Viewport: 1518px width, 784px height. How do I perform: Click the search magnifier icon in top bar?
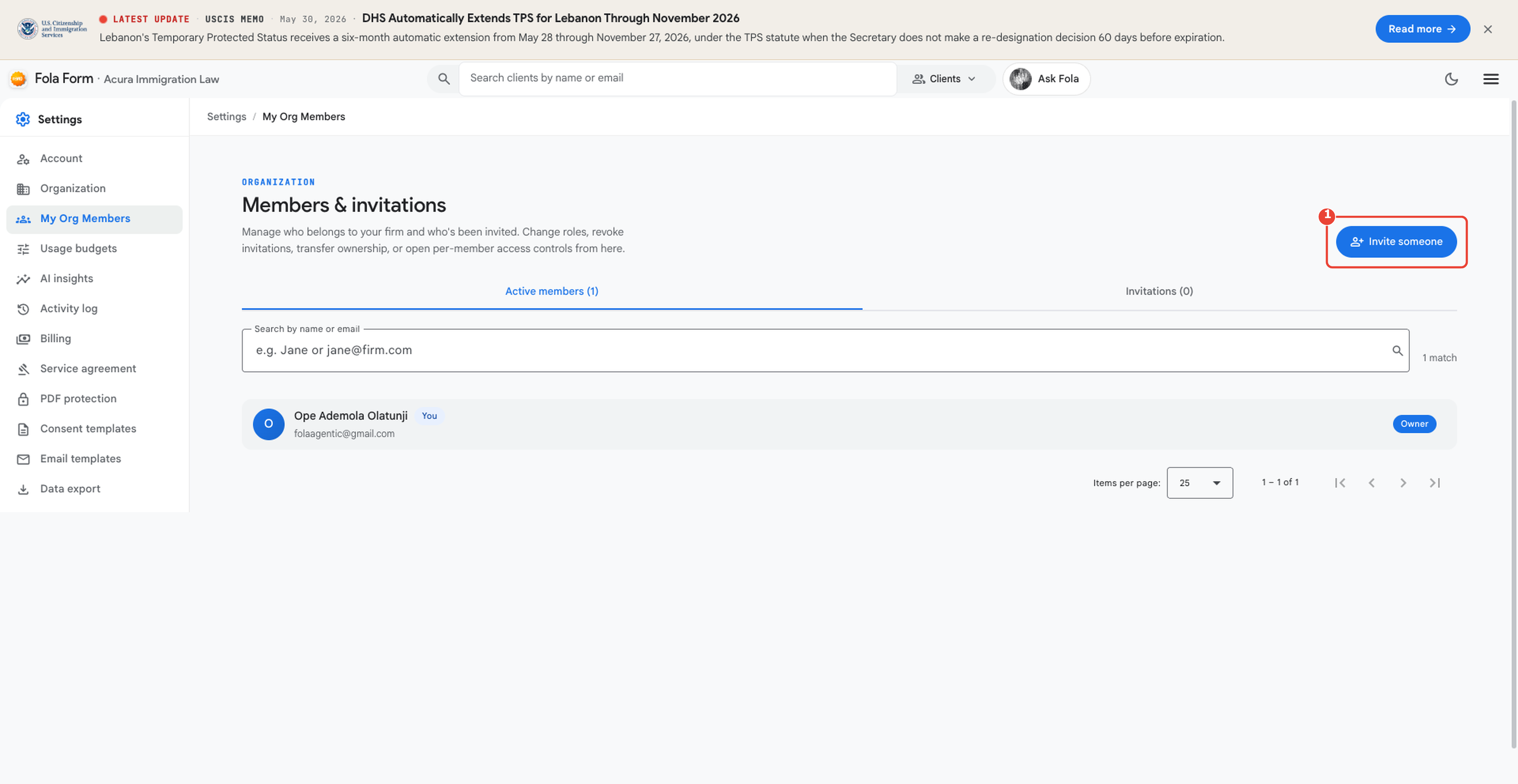click(444, 78)
